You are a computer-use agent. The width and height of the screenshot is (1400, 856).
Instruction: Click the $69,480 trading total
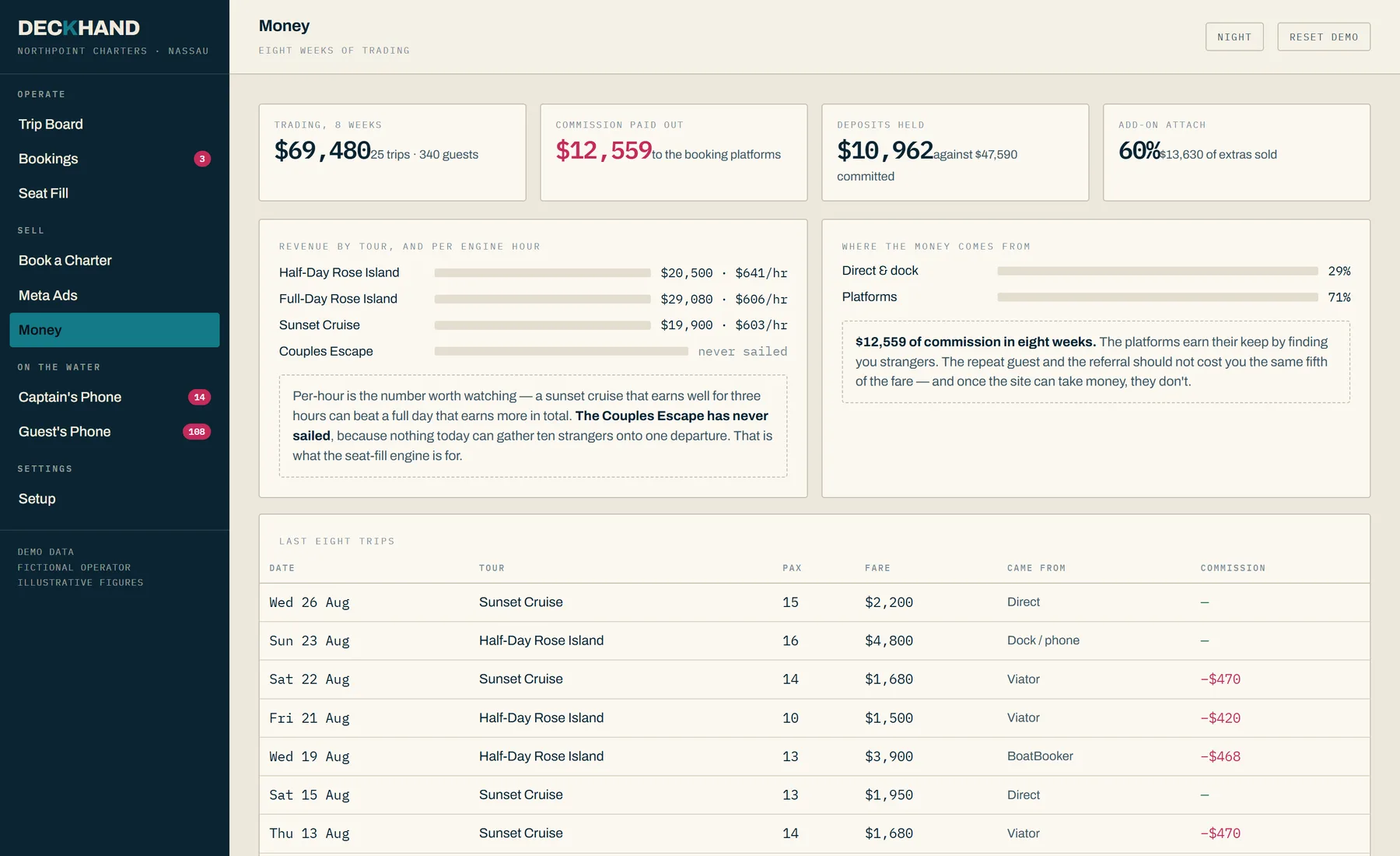322,150
